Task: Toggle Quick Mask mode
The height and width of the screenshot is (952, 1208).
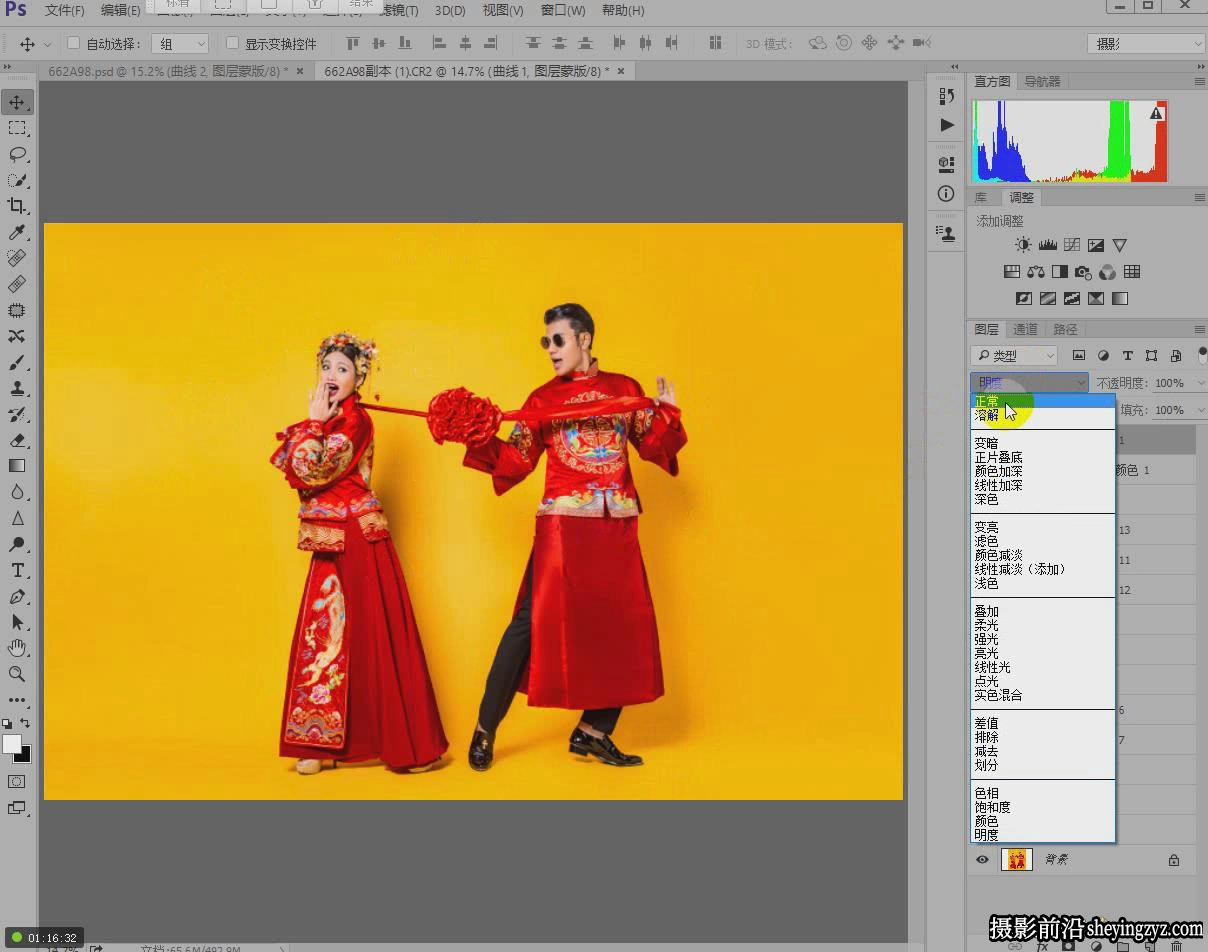Action: [x=17, y=781]
